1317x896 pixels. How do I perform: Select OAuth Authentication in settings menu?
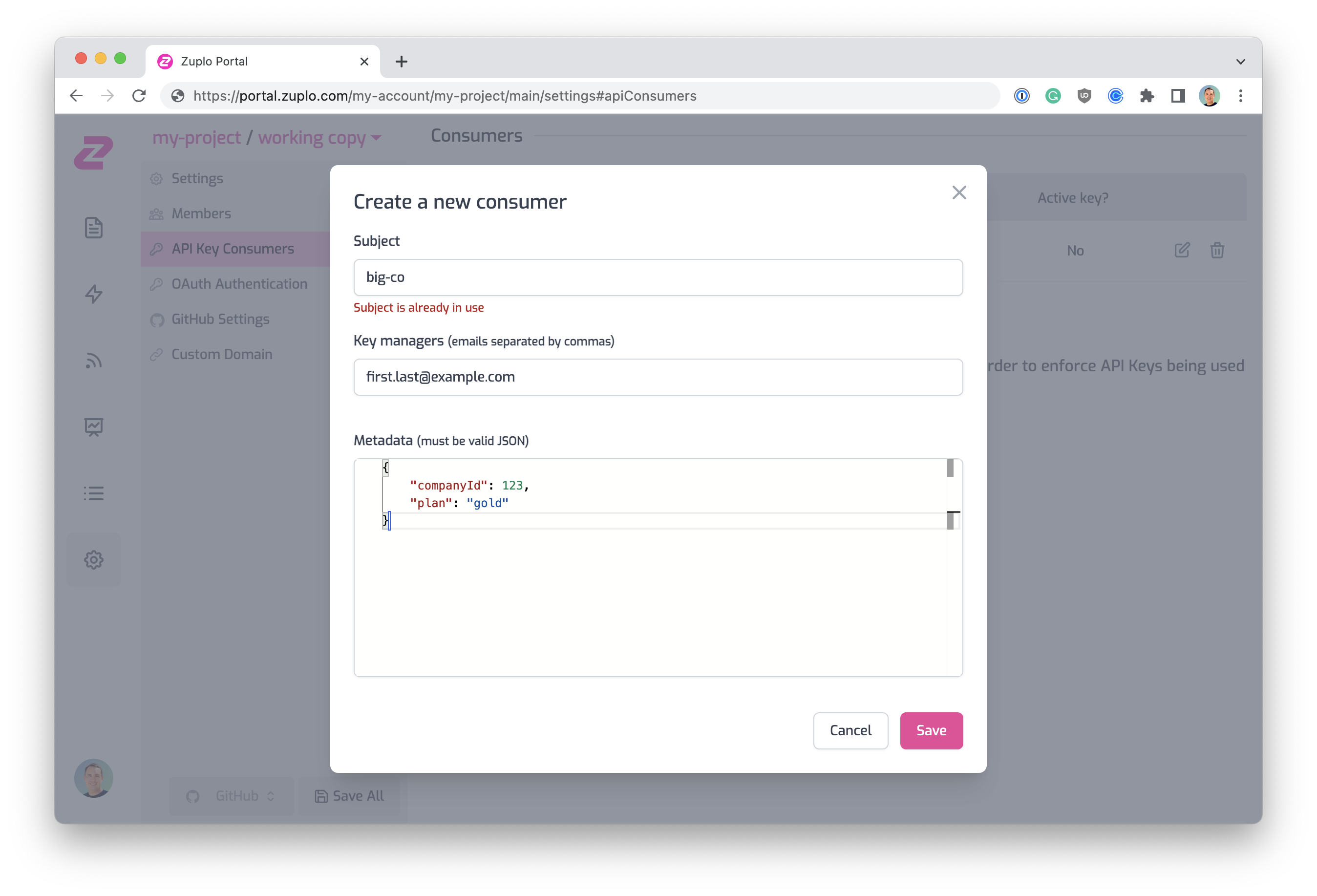(238, 284)
